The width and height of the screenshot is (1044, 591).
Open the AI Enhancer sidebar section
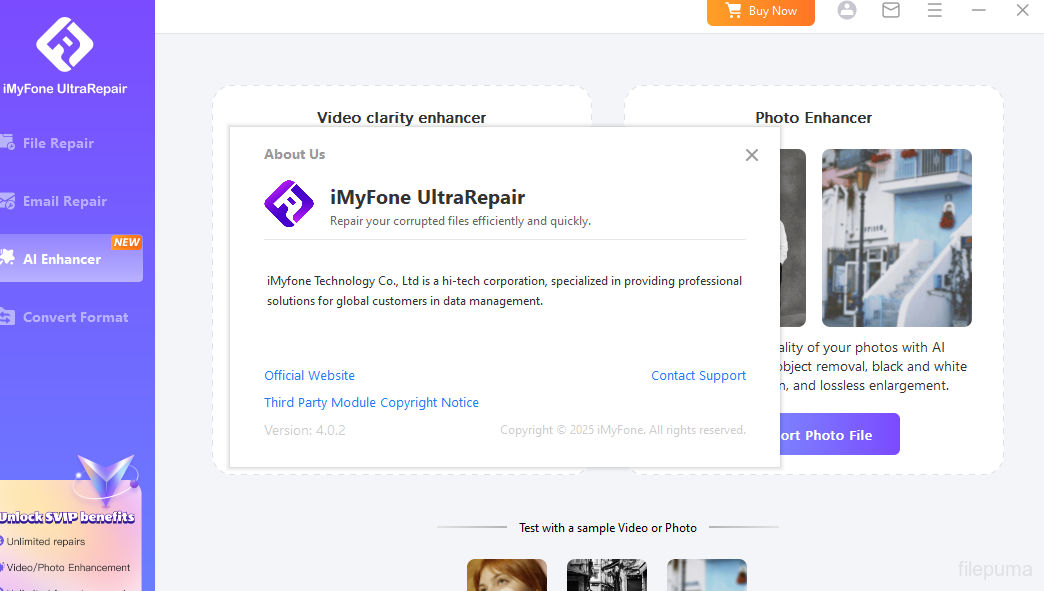pos(62,259)
